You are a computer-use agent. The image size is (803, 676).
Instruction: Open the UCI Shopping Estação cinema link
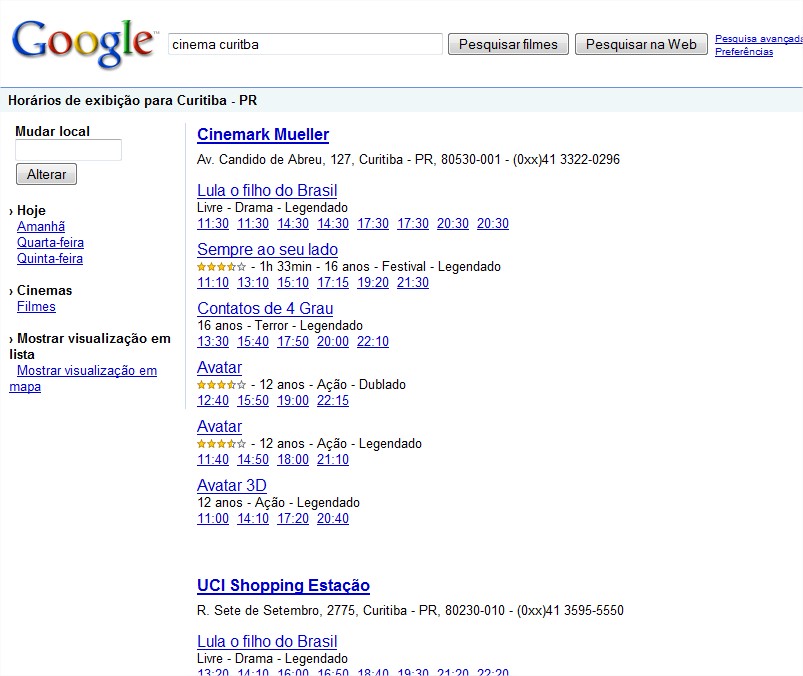point(283,585)
